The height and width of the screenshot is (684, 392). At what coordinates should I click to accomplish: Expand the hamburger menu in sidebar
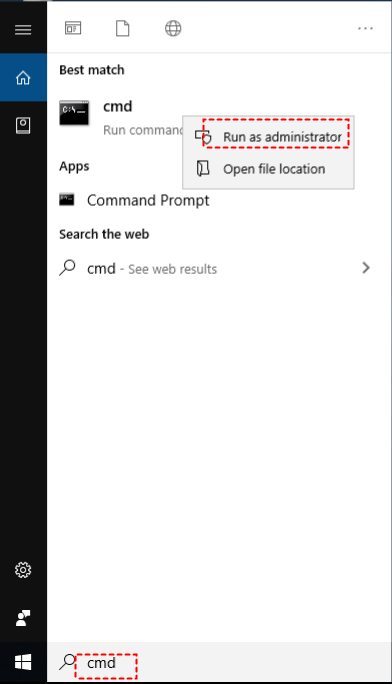tap(23, 30)
